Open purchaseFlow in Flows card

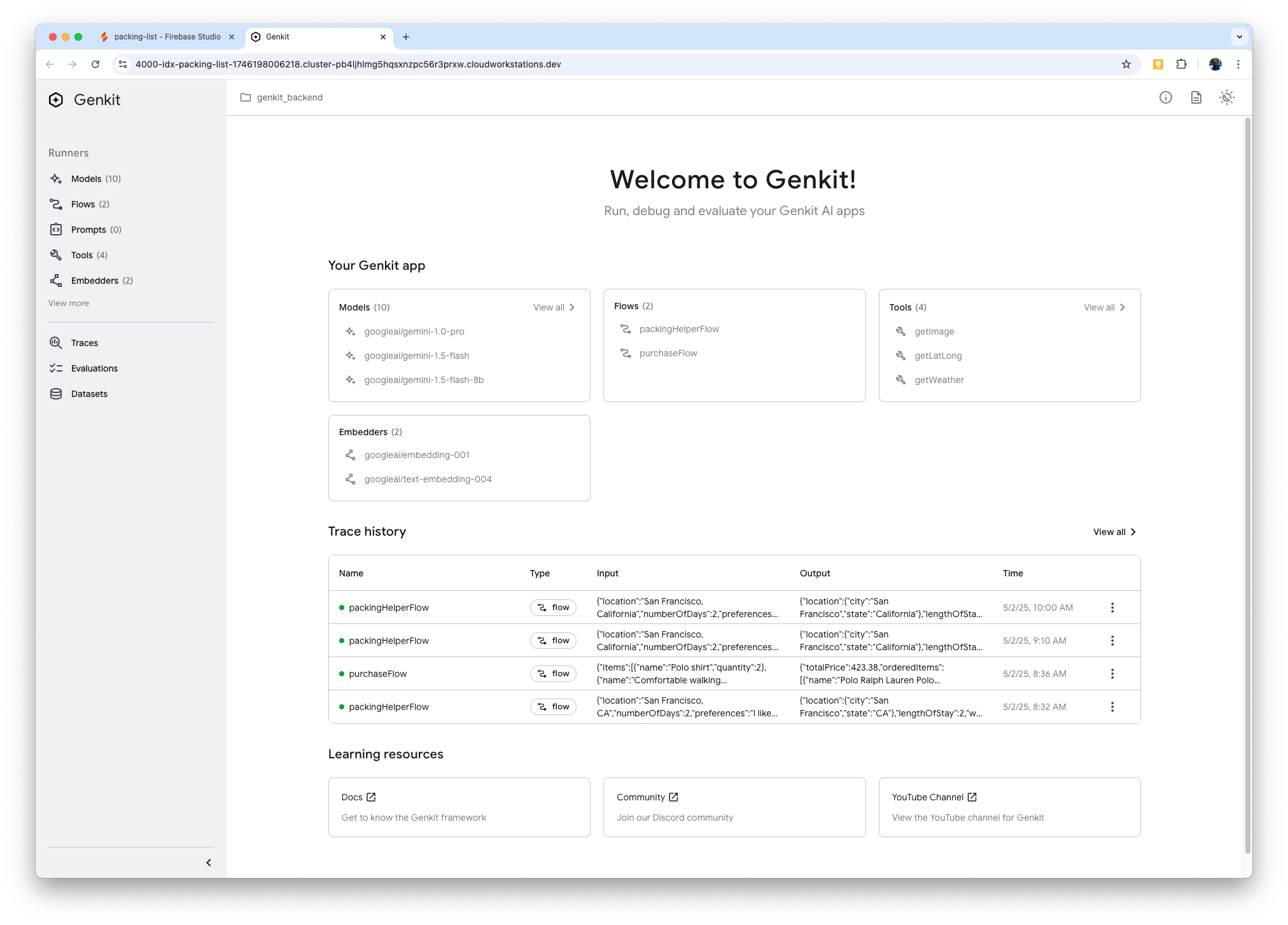point(668,353)
